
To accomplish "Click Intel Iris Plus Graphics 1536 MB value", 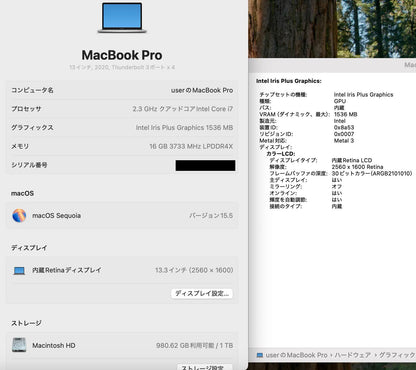I will pyautogui.click(x=184, y=128).
